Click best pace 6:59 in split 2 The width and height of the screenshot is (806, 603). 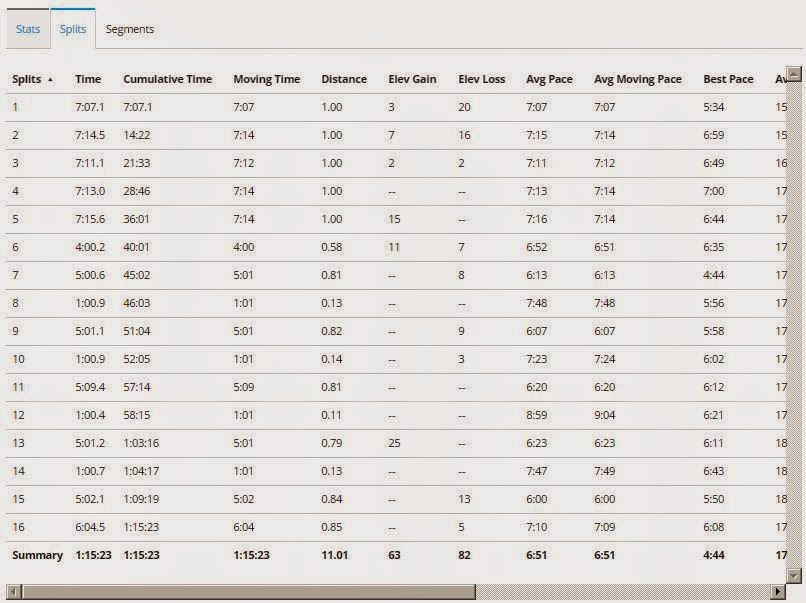713,135
